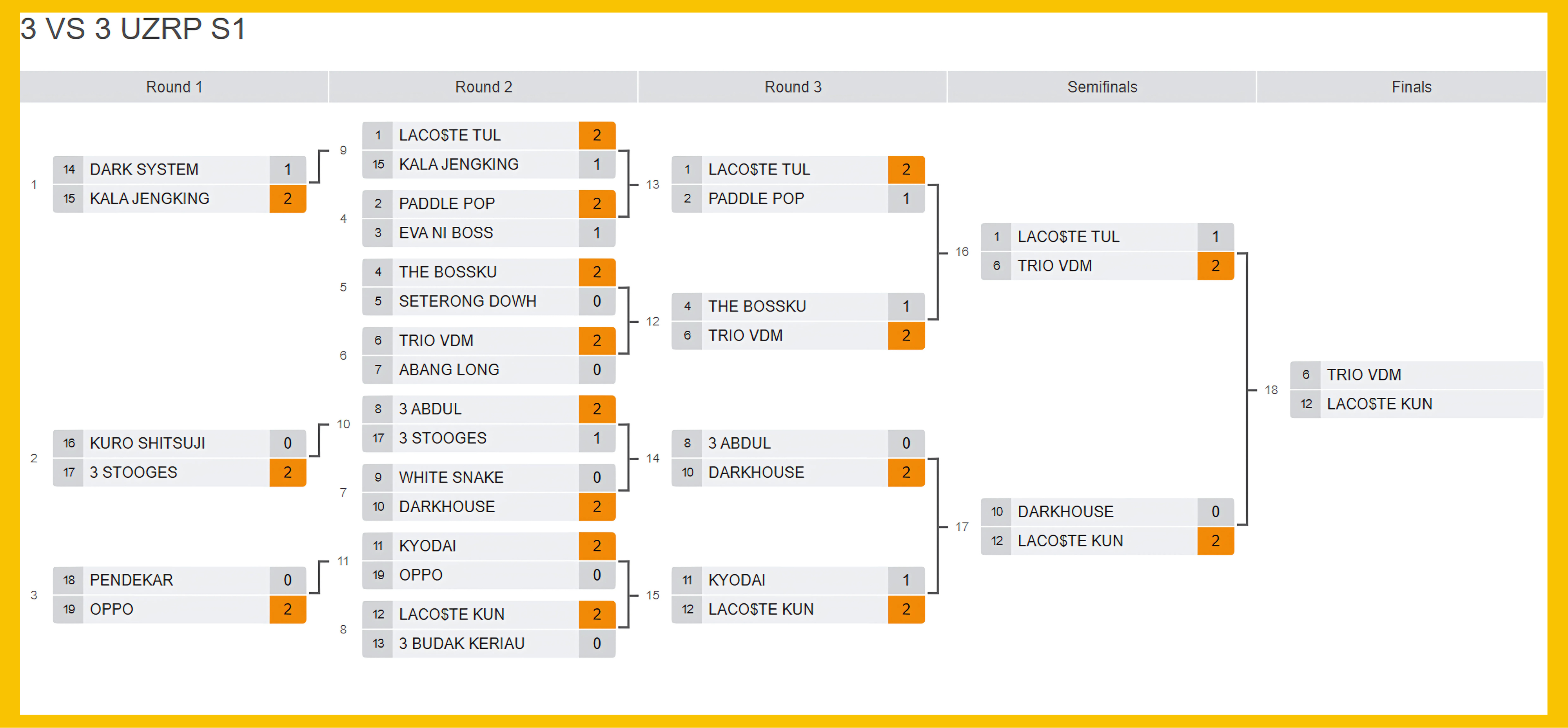
Task: Click the DARK SYSTEM team in Round 1
Action: point(144,169)
